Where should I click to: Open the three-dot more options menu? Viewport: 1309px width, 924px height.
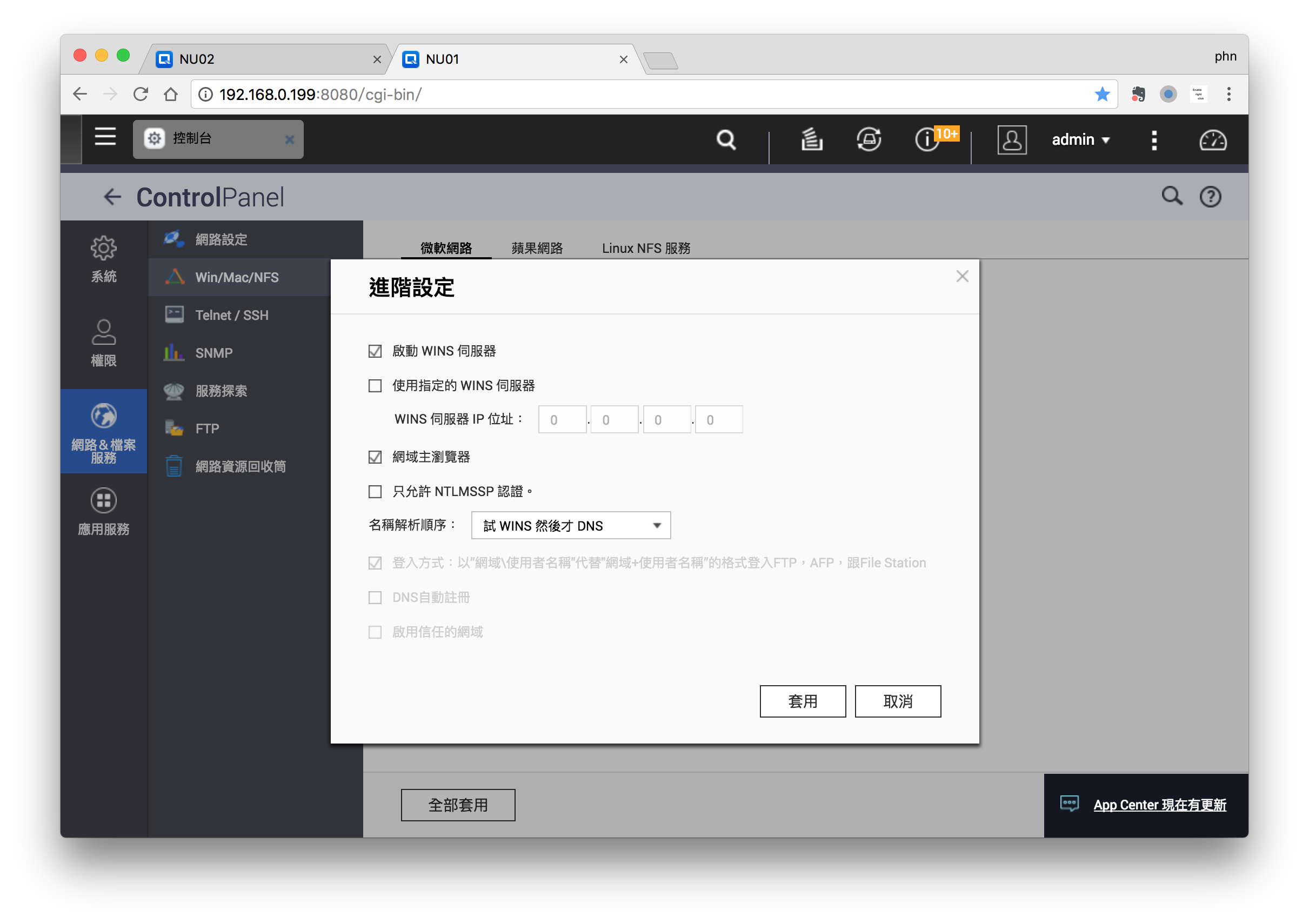point(1154,139)
